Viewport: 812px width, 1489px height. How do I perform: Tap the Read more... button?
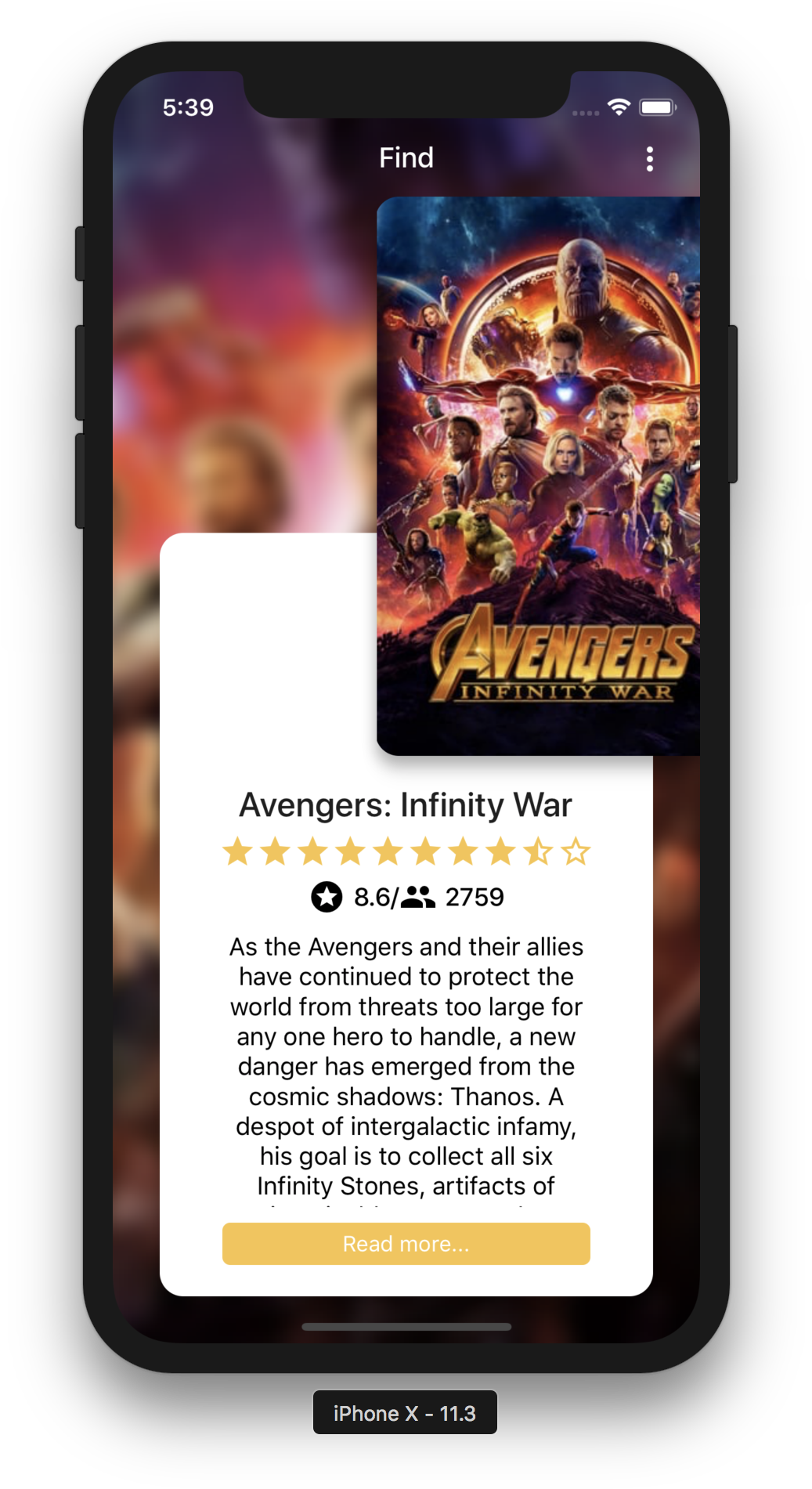click(406, 1243)
